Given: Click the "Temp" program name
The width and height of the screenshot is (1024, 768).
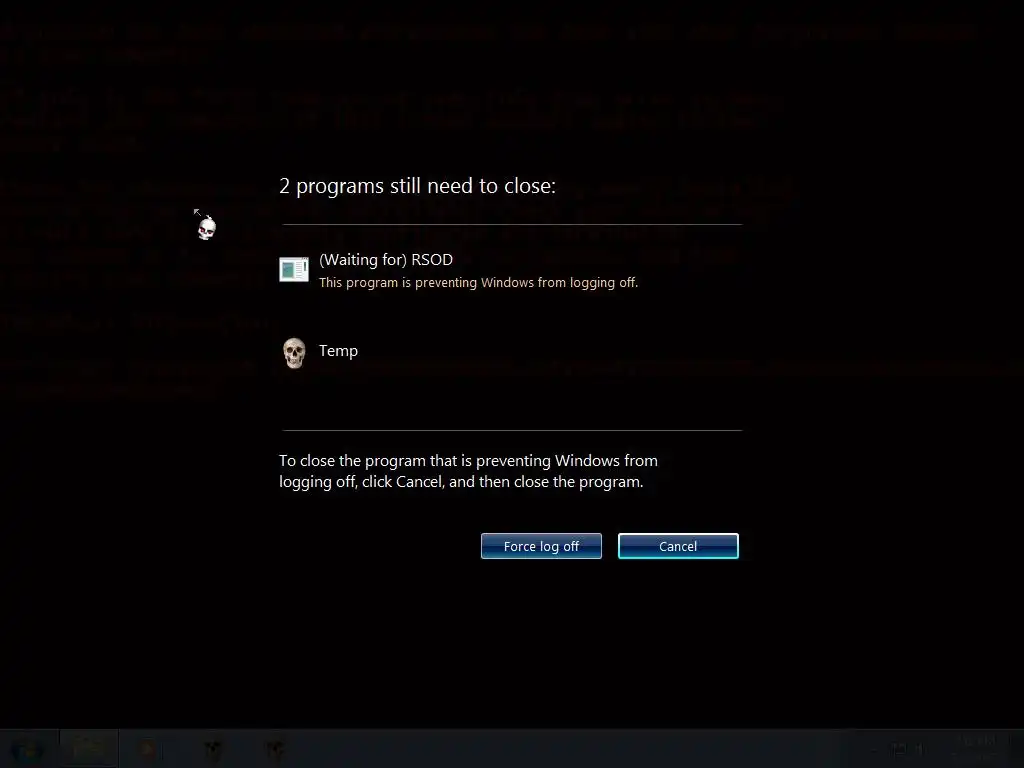Looking at the screenshot, I should coord(338,351).
